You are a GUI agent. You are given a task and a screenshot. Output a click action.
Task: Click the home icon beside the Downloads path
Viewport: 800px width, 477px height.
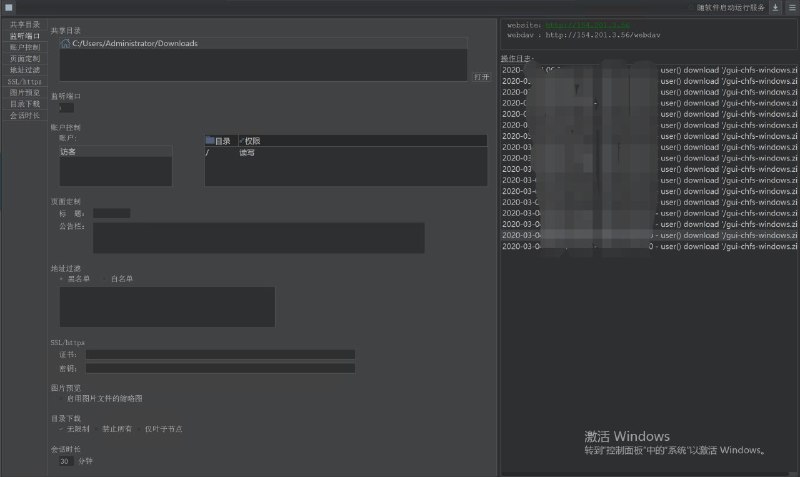pos(65,43)
